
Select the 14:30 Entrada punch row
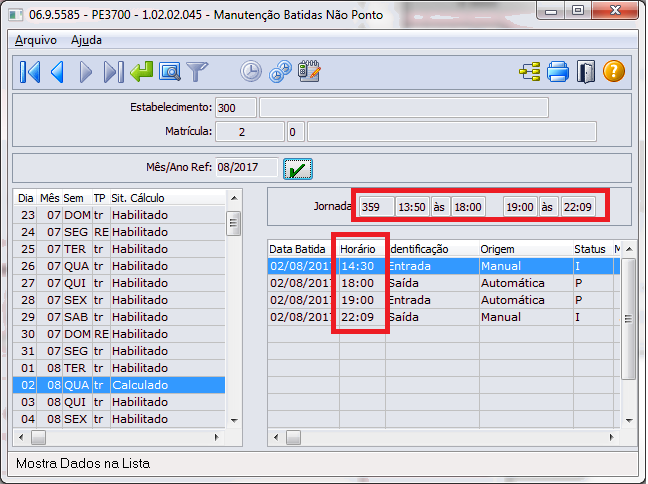[444, 266]
